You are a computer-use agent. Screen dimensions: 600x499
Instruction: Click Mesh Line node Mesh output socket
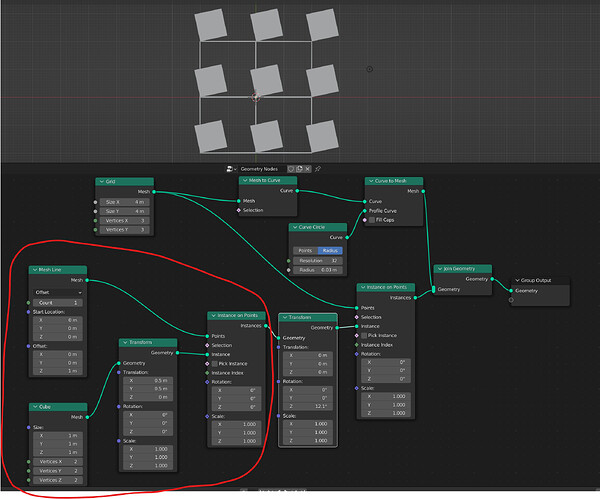(x=87, y=280)
